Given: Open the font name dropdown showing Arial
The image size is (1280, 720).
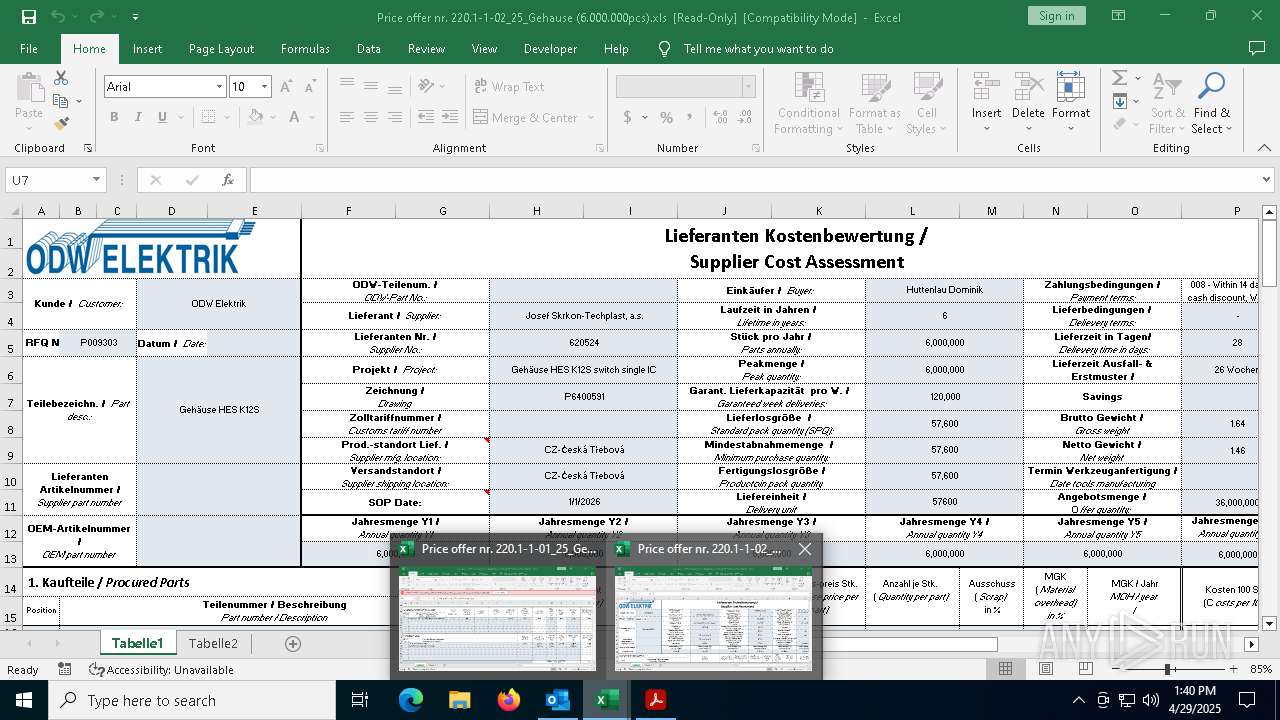Looking at the screenshot, I should (x=219, y=87).
